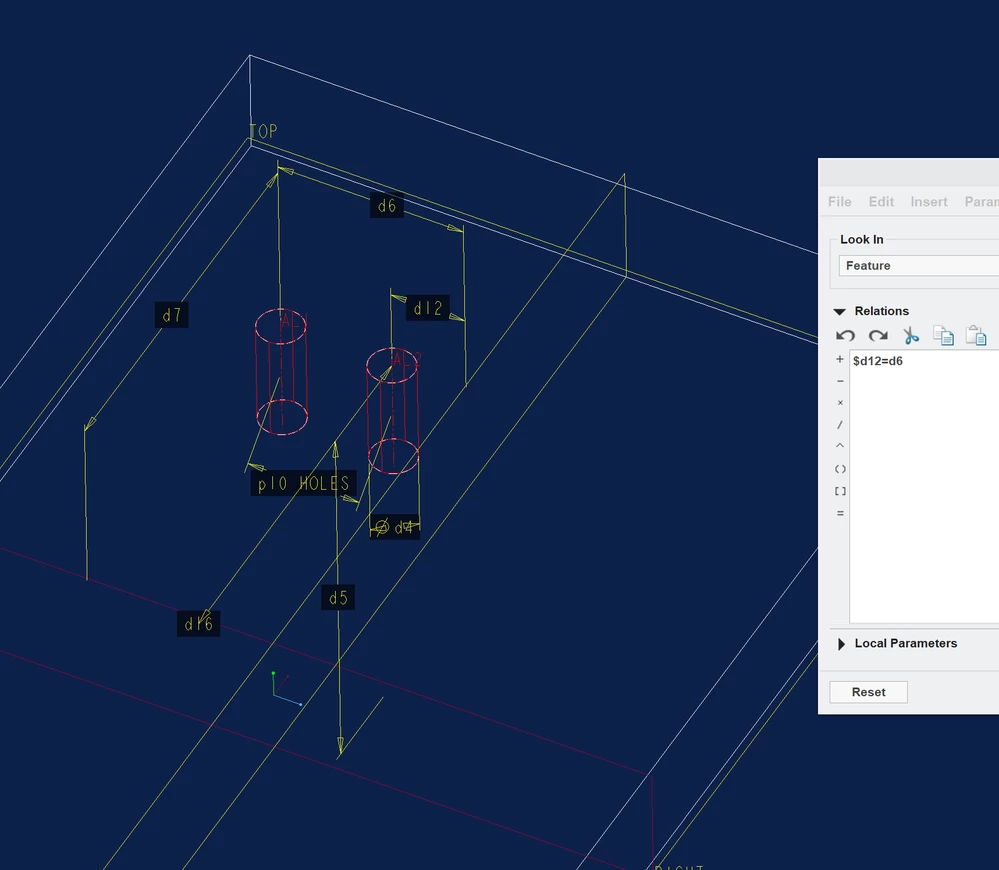This screenshot has height=870, width=999.
Task: Insert equals sign from operator side column
Action: 840,513
